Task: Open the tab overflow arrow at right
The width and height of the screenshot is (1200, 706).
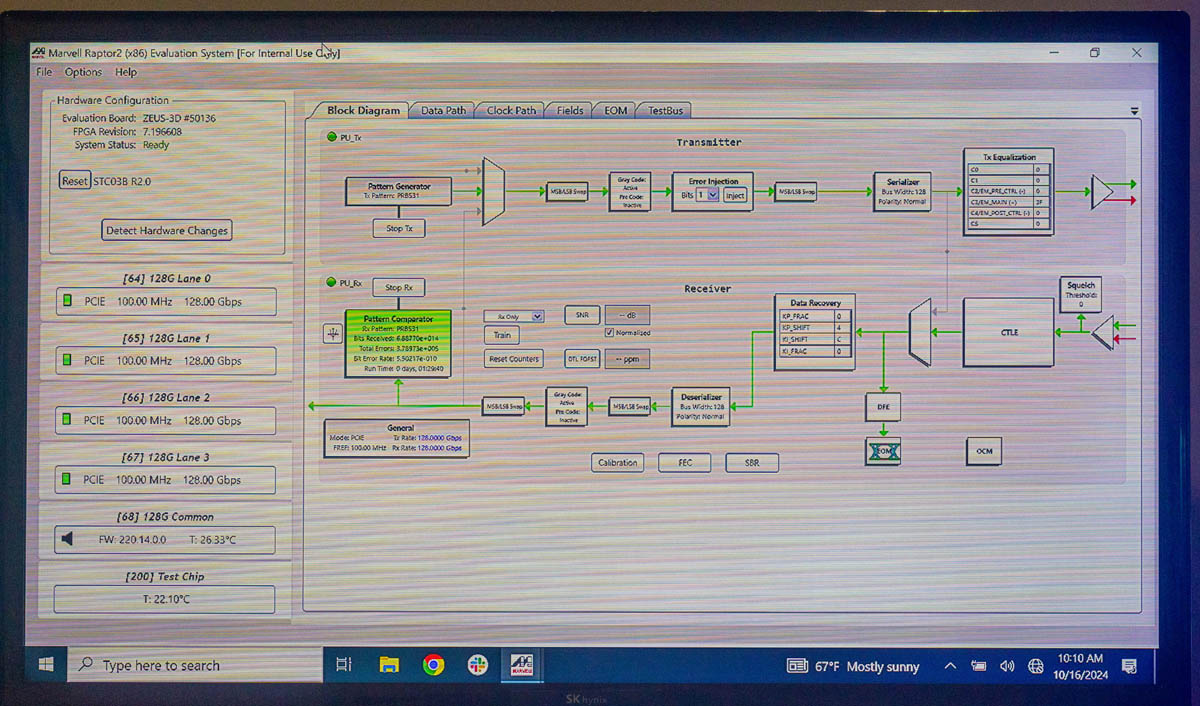Action: 1134,111
